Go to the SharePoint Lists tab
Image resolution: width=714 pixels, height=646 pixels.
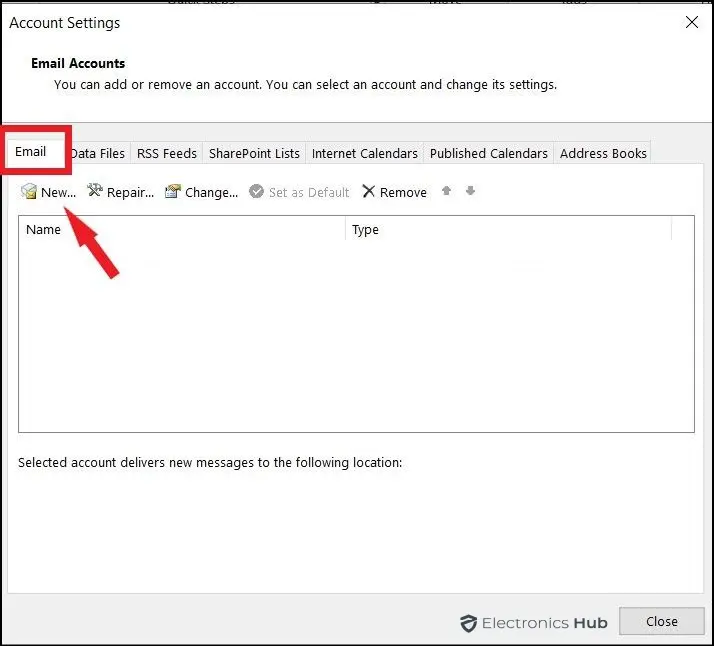coord(254,154)
